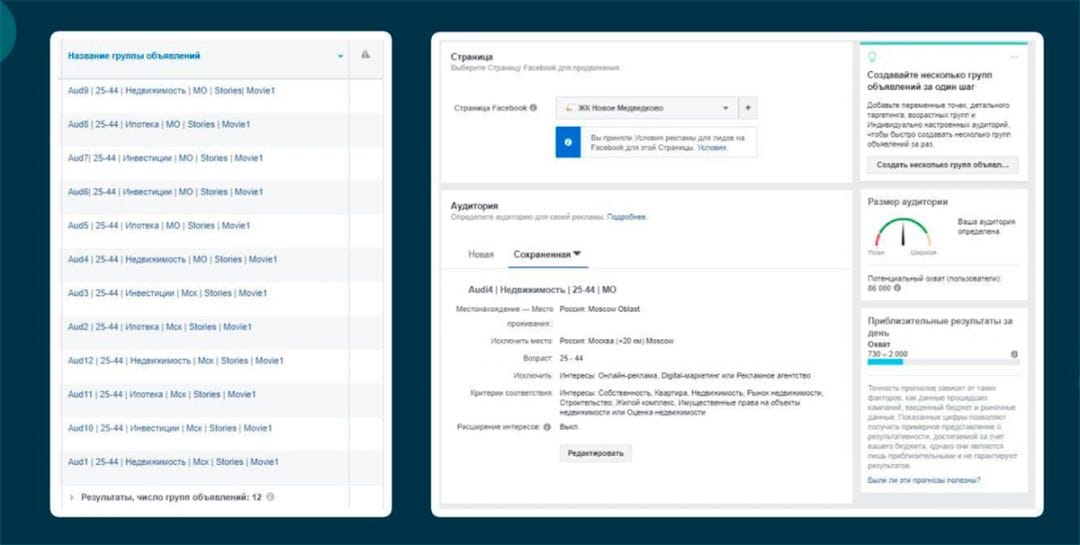
Task: Open sort dropdown in Название группы объявлений header
Action: (340, 56)
